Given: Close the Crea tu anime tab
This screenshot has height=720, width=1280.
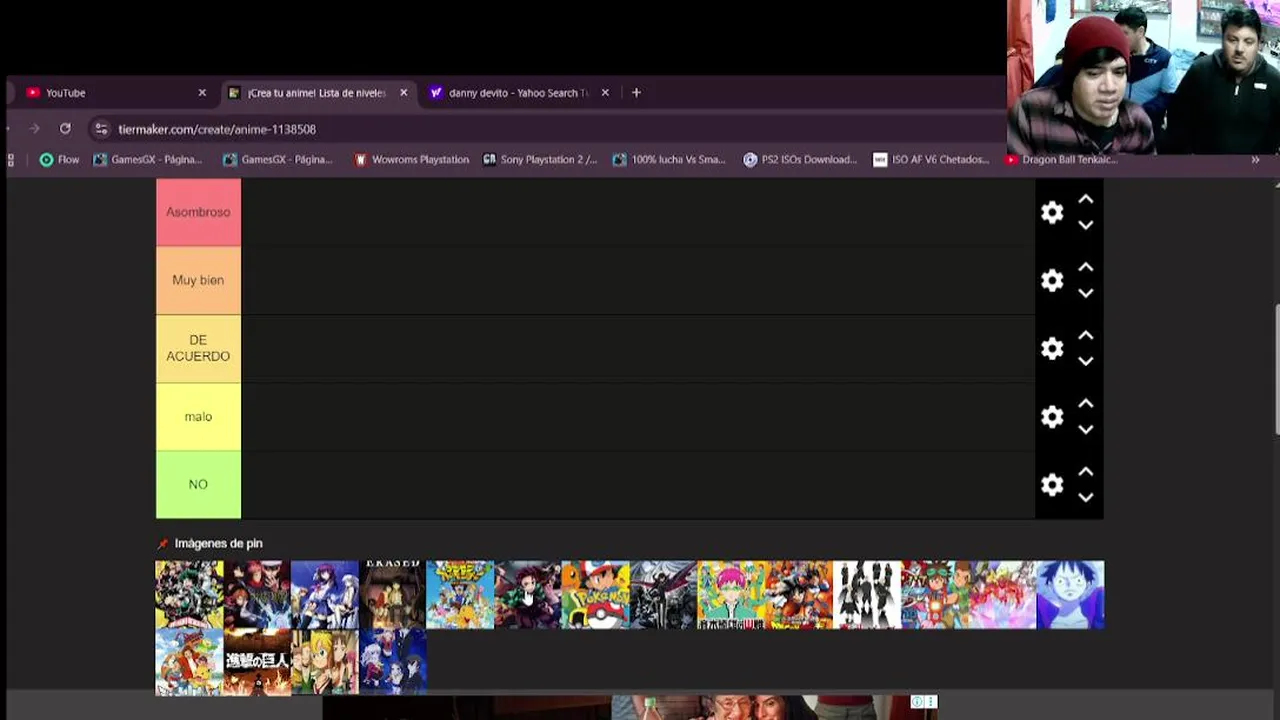Looking at the screenshot, I should (404, 92).
